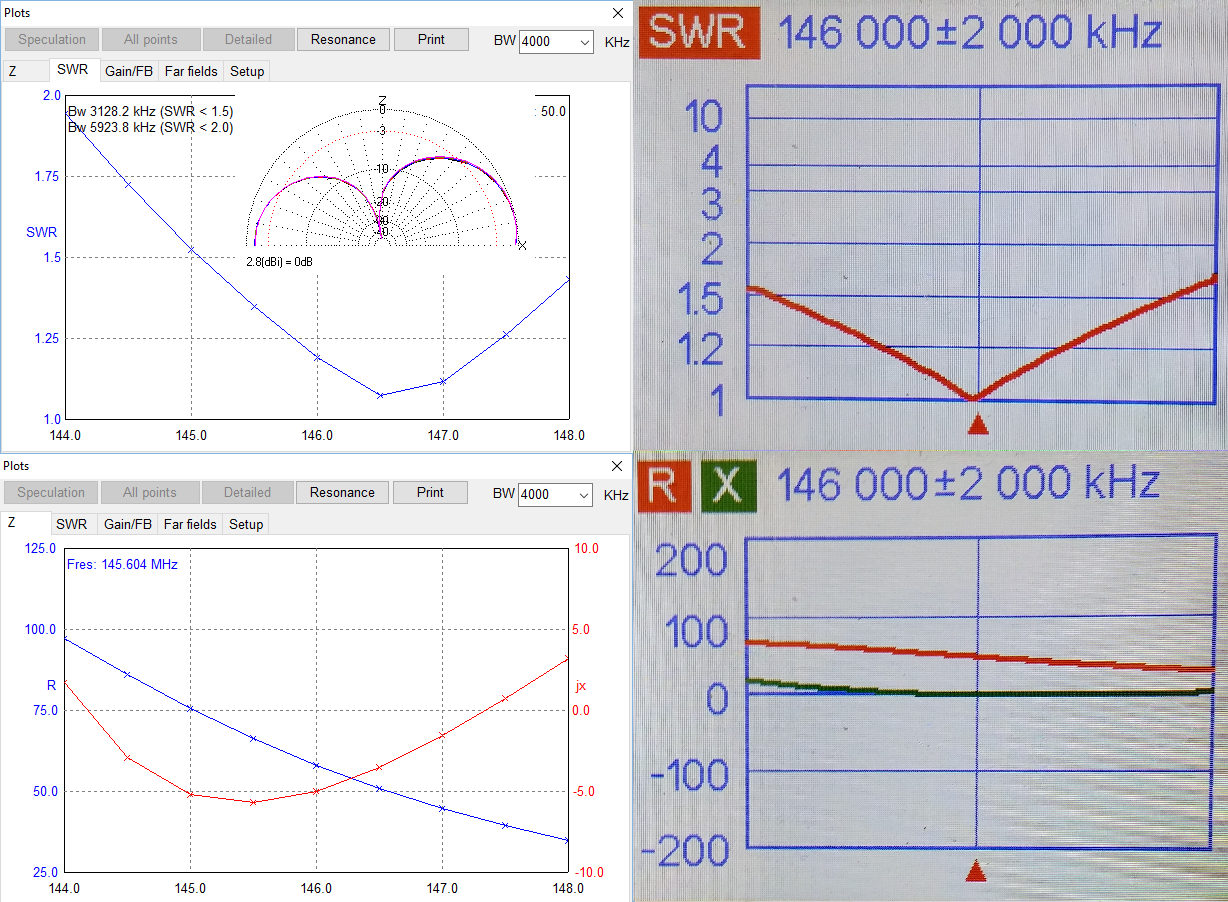The height and width of the screenshot is (902, 1228).
Task: Click the All points button in the top window
Action: click(151, 40)
